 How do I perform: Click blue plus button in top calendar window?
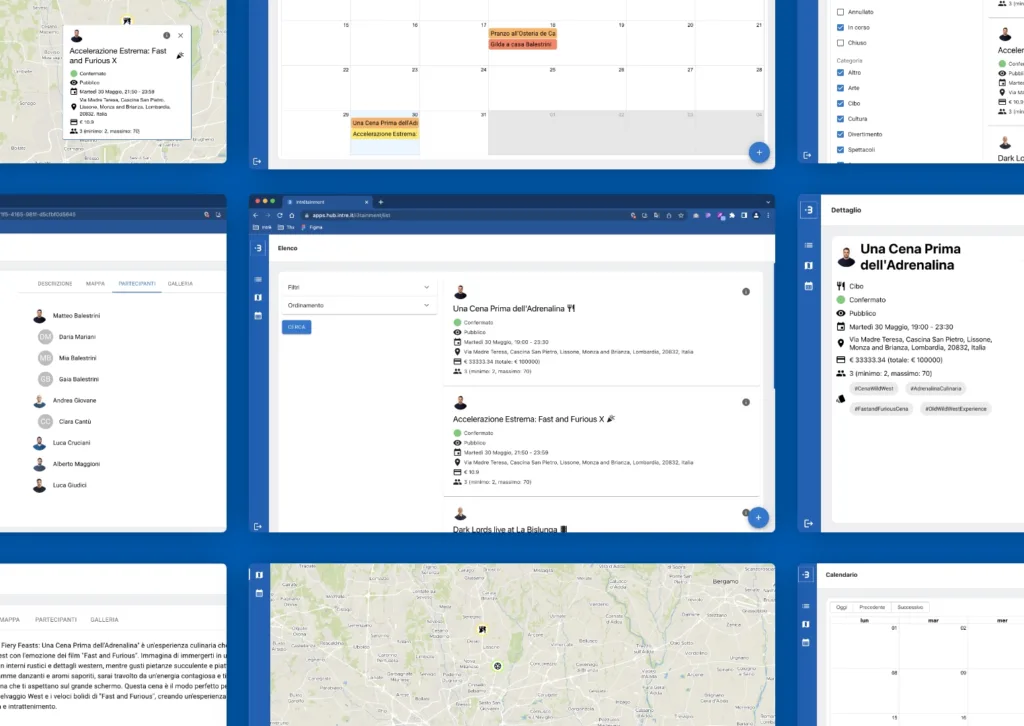click(x=759, y=153)
